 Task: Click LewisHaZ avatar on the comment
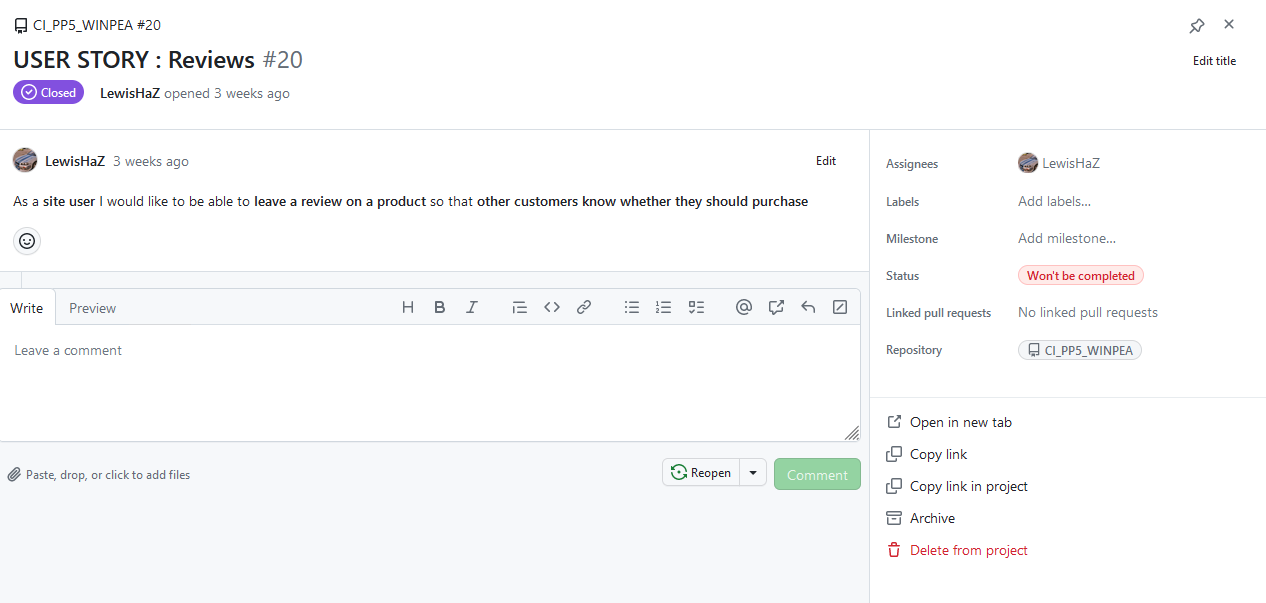point(25,160)
